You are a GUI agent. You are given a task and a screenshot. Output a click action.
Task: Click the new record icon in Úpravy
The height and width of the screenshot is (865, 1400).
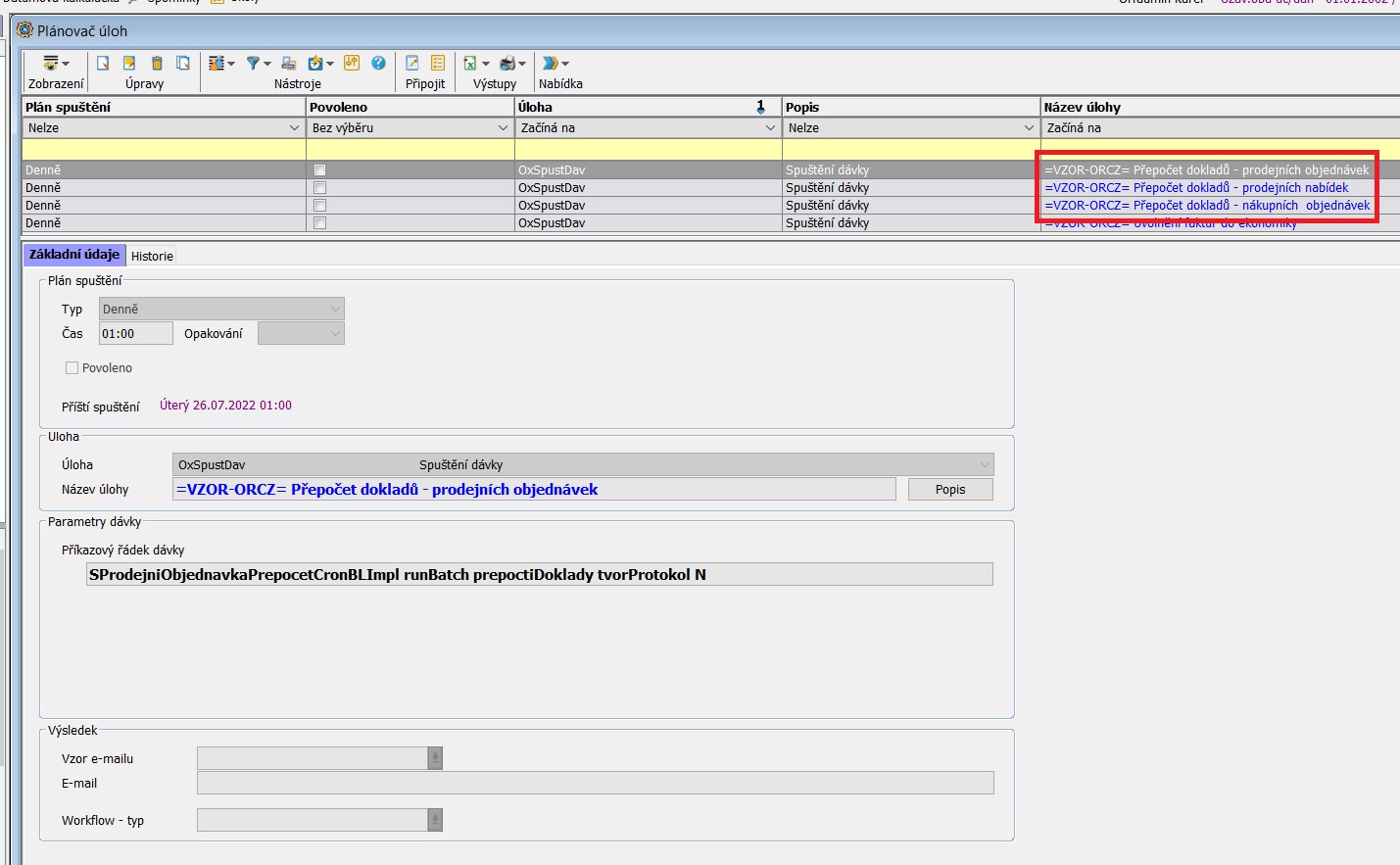pos(103,63)
